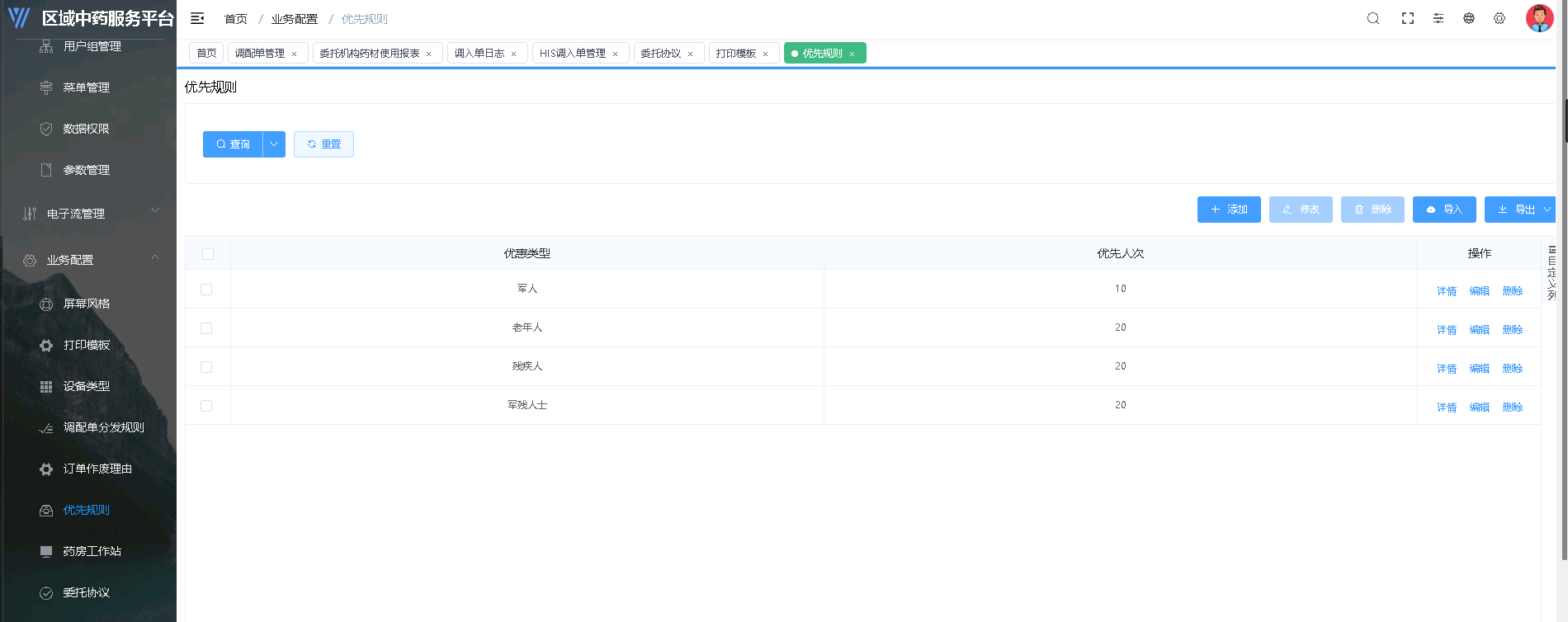1568x622 pixels.
Task: Toggle fullscreen mode icon
Action: 1408,18
